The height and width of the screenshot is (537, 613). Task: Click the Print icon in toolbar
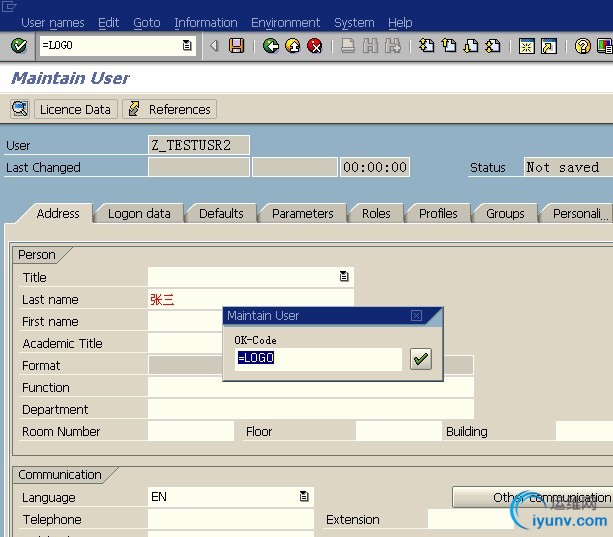click(348, 46)
